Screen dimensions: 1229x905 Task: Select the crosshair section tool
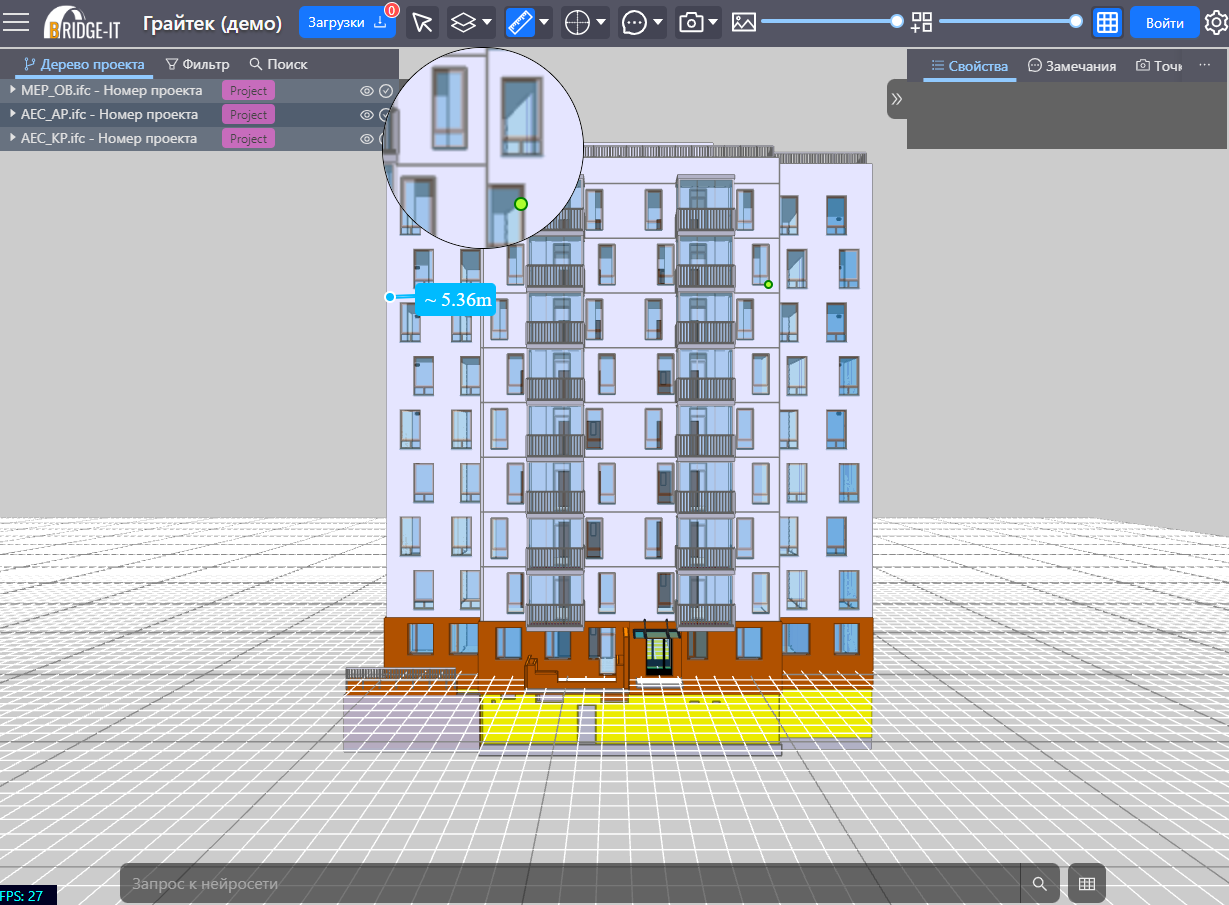tap(577, 23)
